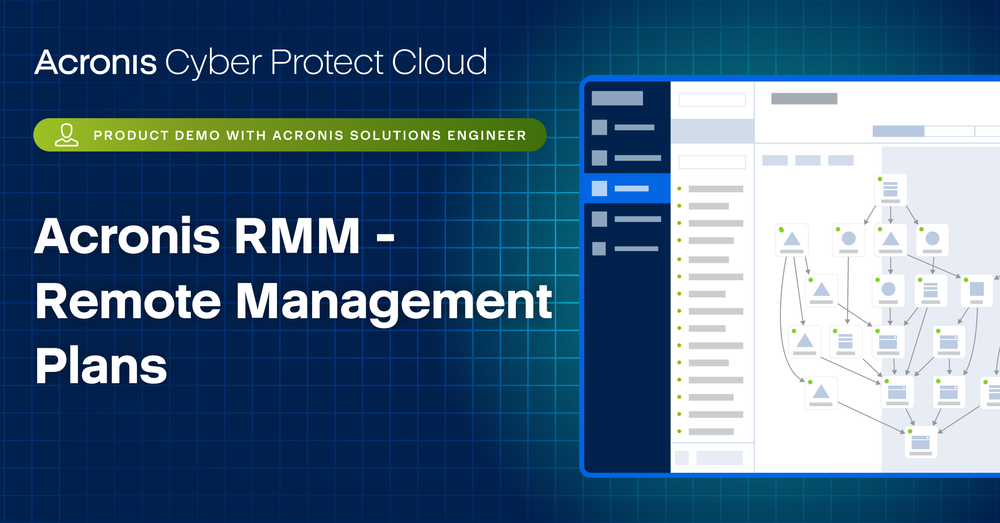
Task: Expand the third filter chip above the graph
Action: tap(840, 160)
